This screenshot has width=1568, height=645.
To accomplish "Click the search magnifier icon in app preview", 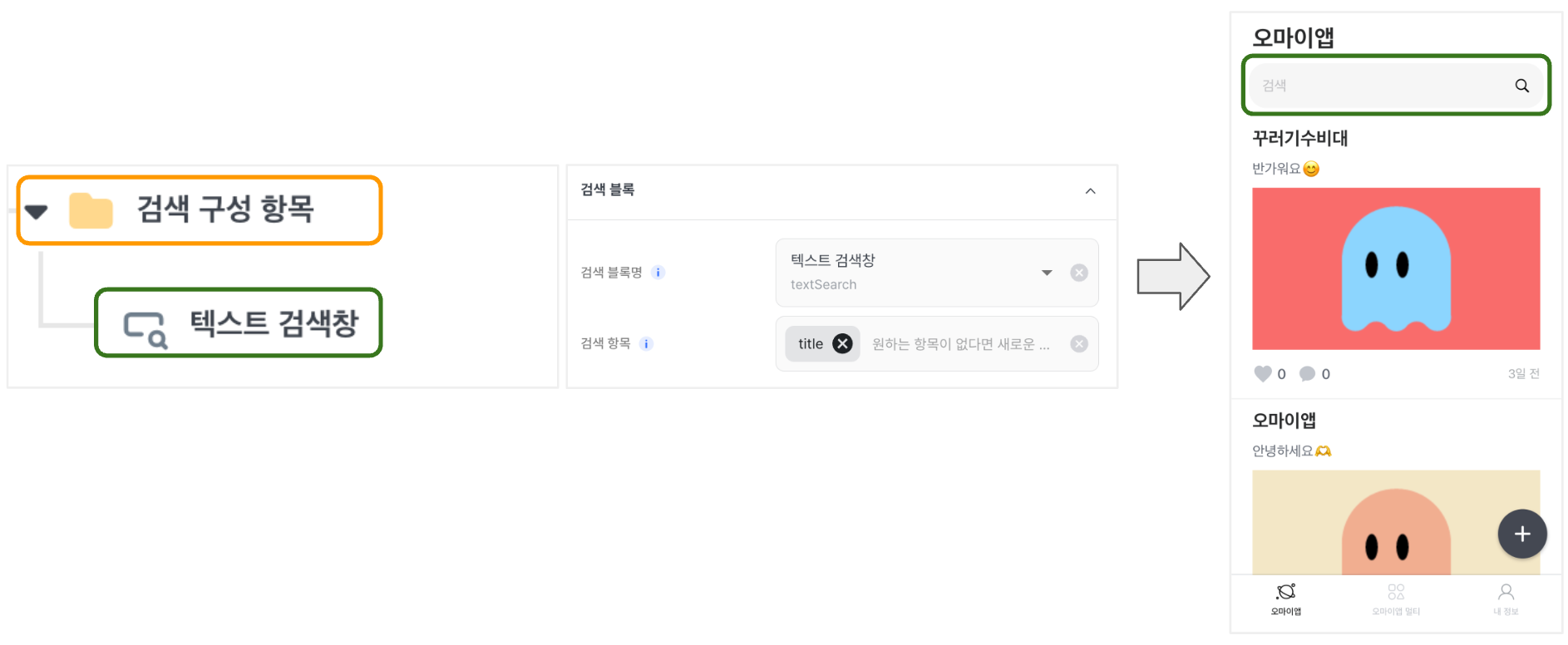I will (1521, 86).
